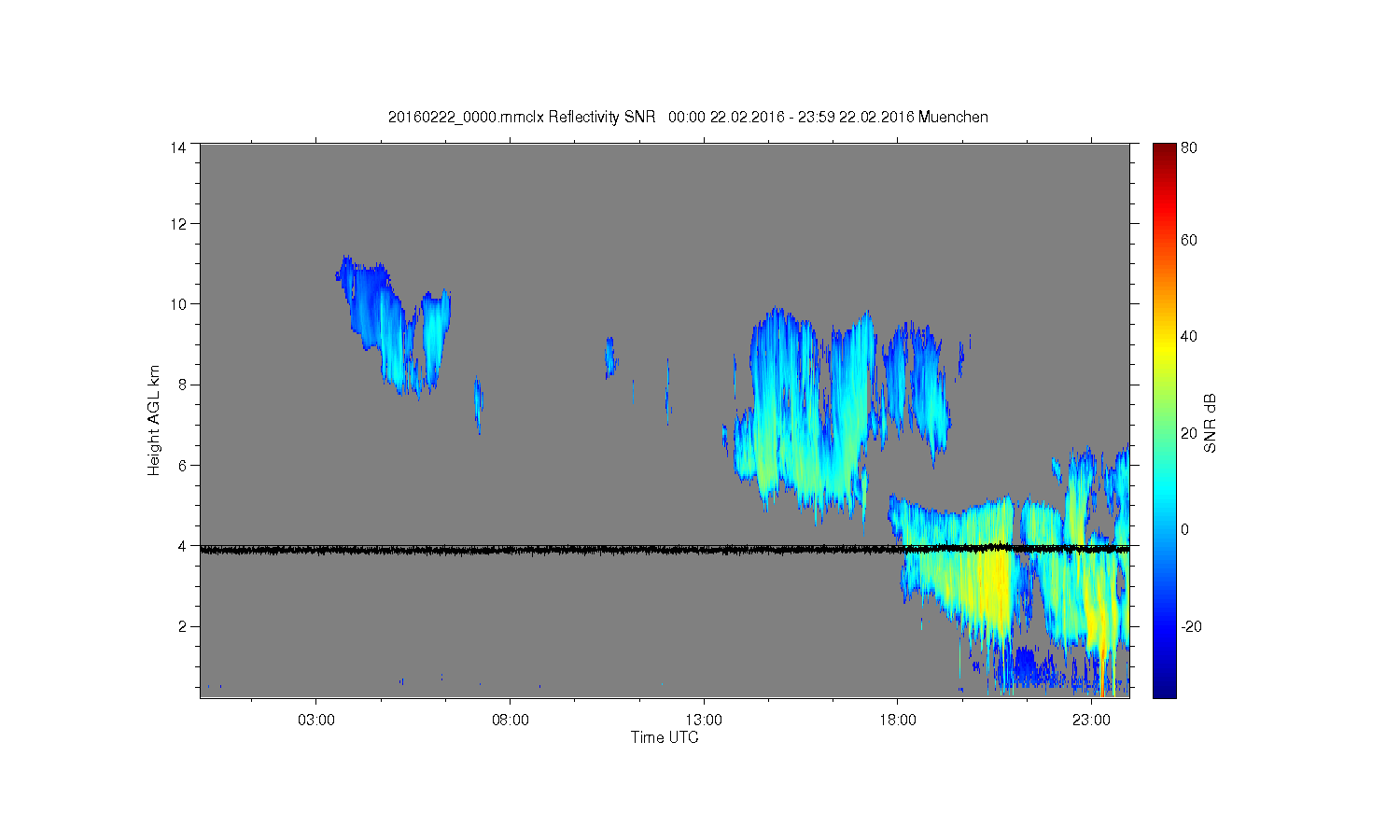Viewport: 1400px width, 840px height.
Task: Click the 03:00 time tick label
Action: (x=316, y=721)
